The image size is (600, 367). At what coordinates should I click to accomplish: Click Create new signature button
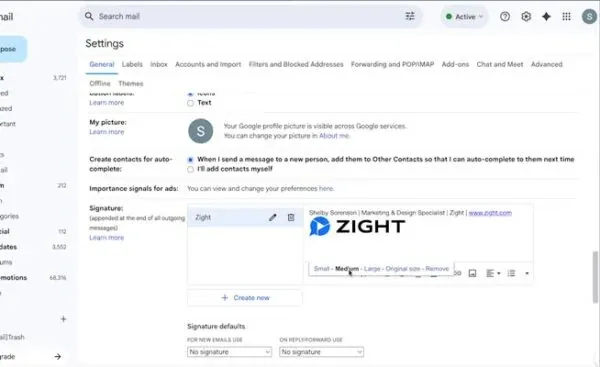click(245, 297)
